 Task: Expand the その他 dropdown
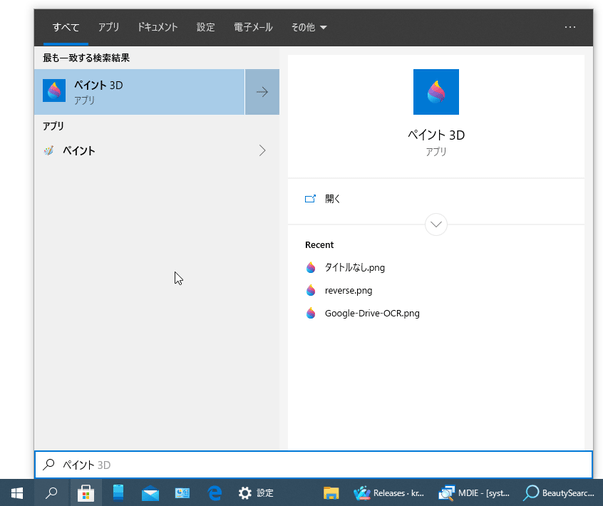(309, 27)
